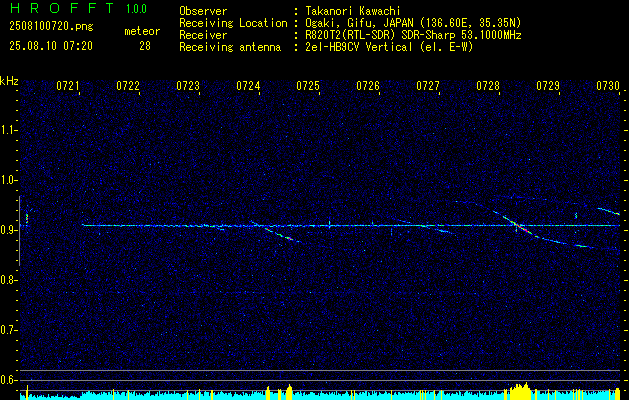This screenshot has width=629, height=400.
Task: Click the 0.9 kHz axis label
Action: click(x=8, y=230)
